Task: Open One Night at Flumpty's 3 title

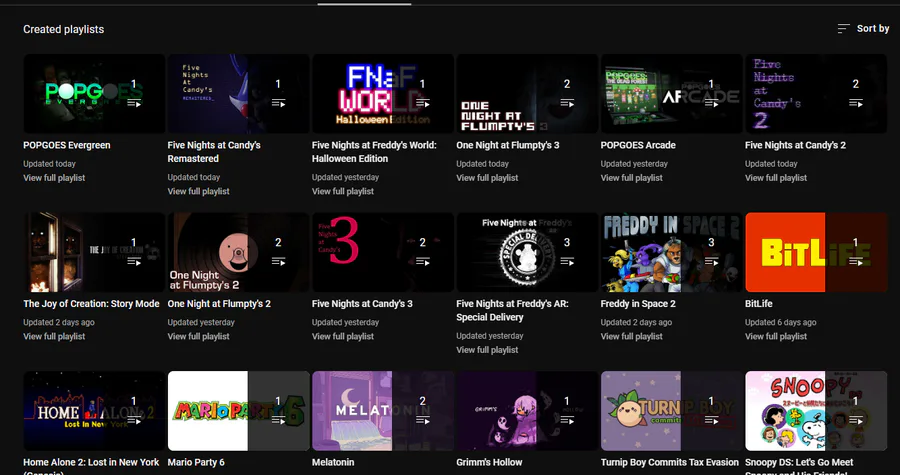Action: tap(507, 145)
